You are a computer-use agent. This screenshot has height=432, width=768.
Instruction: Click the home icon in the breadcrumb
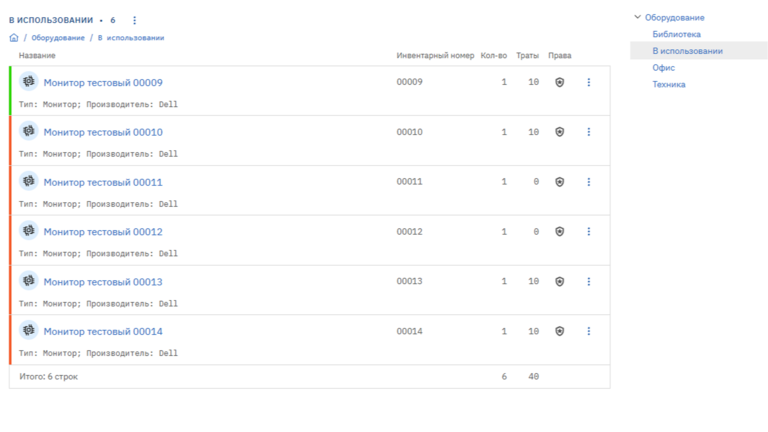(x=14, y=38)
